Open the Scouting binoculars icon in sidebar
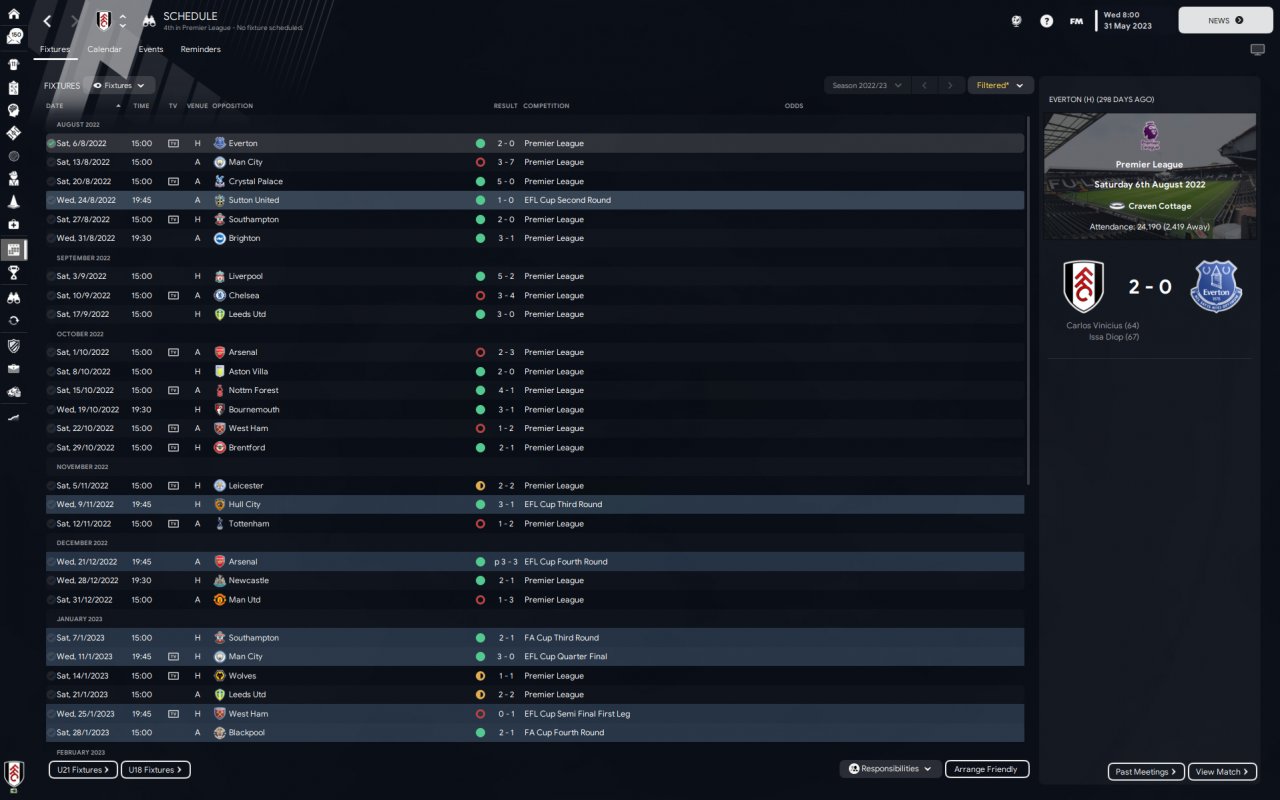Image resolution: width=1280 pixels, height=800 pixels. tap(14, 298)
